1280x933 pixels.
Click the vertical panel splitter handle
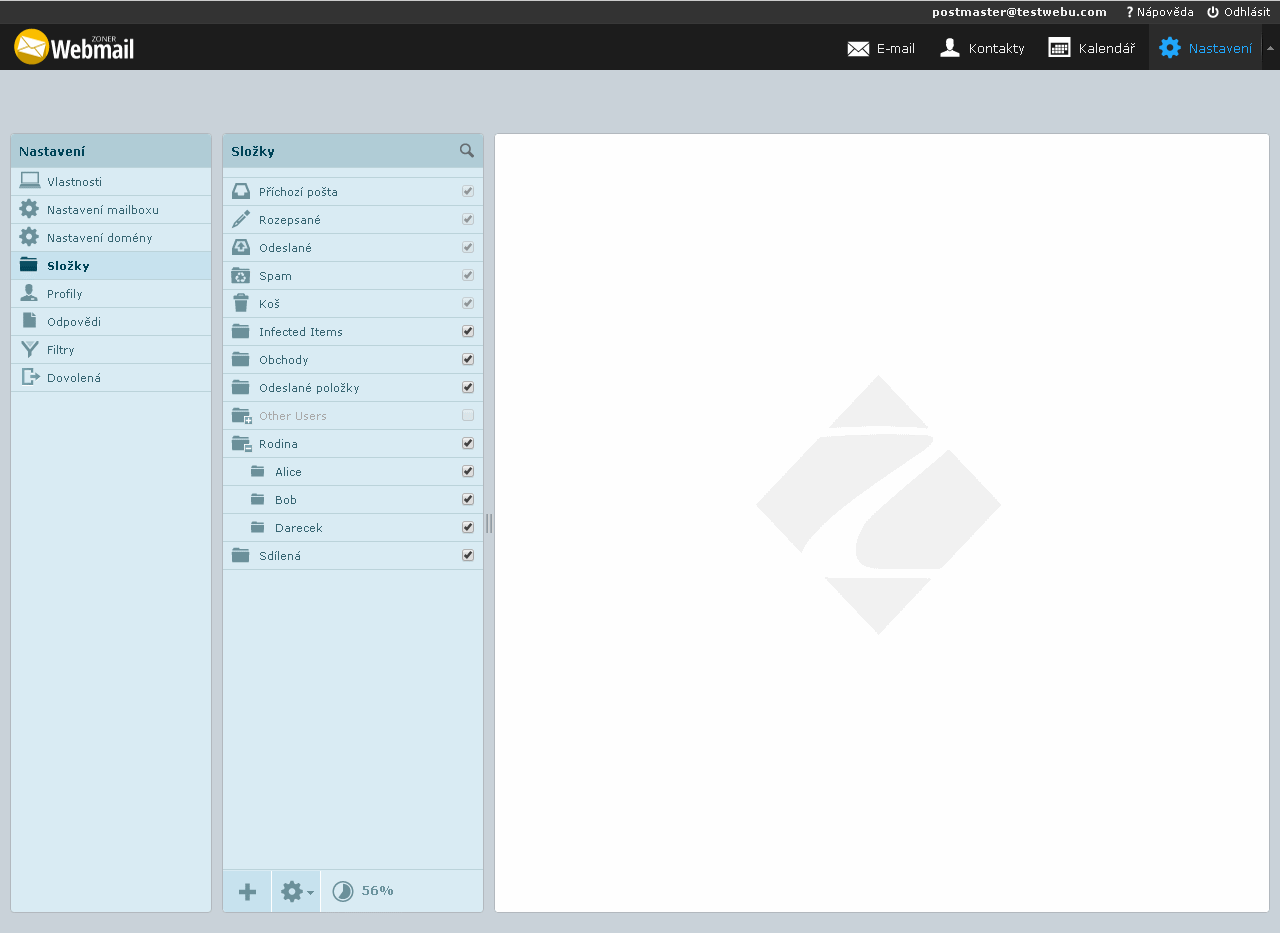(489, 523)
